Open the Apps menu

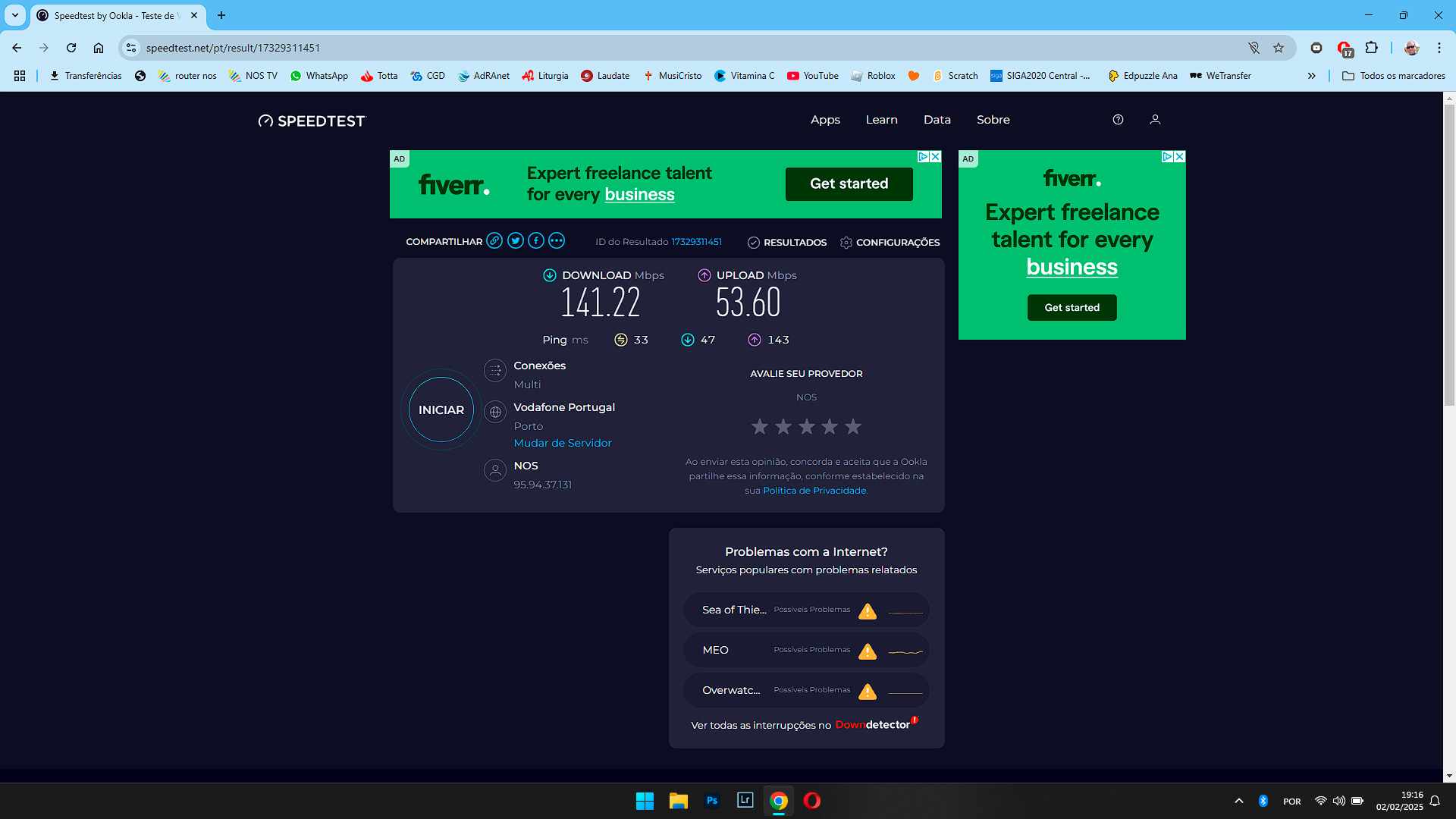tap(825, 120)
